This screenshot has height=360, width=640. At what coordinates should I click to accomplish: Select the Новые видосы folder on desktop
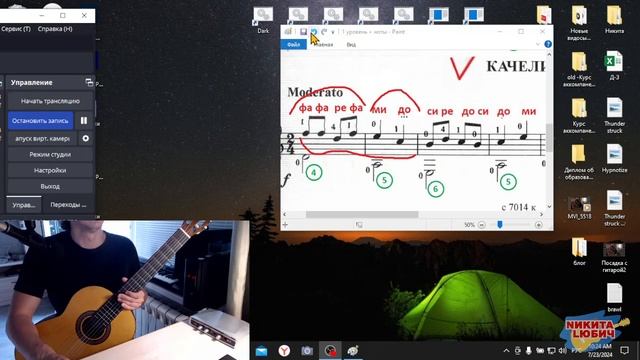[x=579, y=23]
